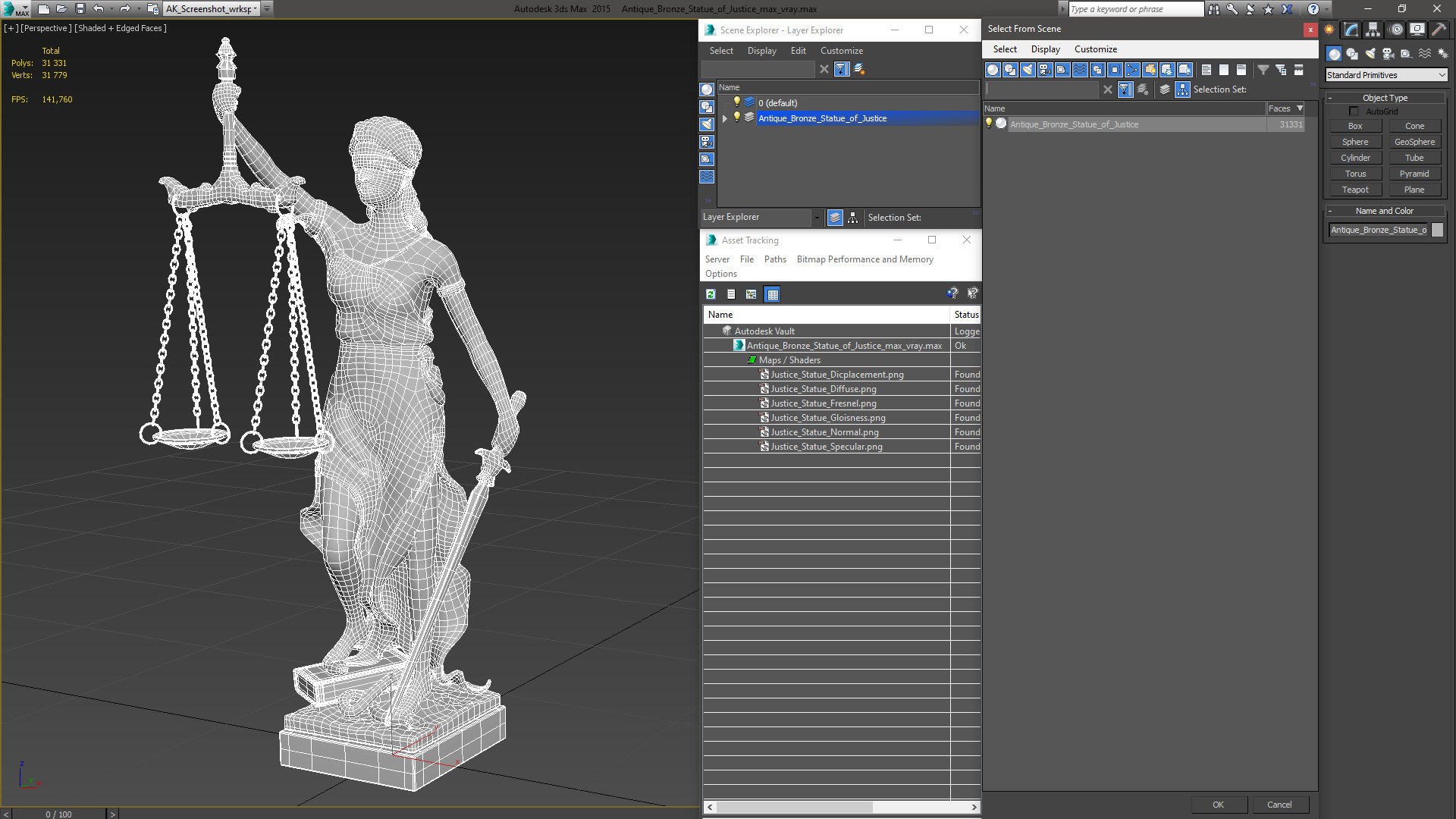Click Sort by Layer icon in Select From Scene
Viewport: 1456px width, 819px height.
point(1165,89)
